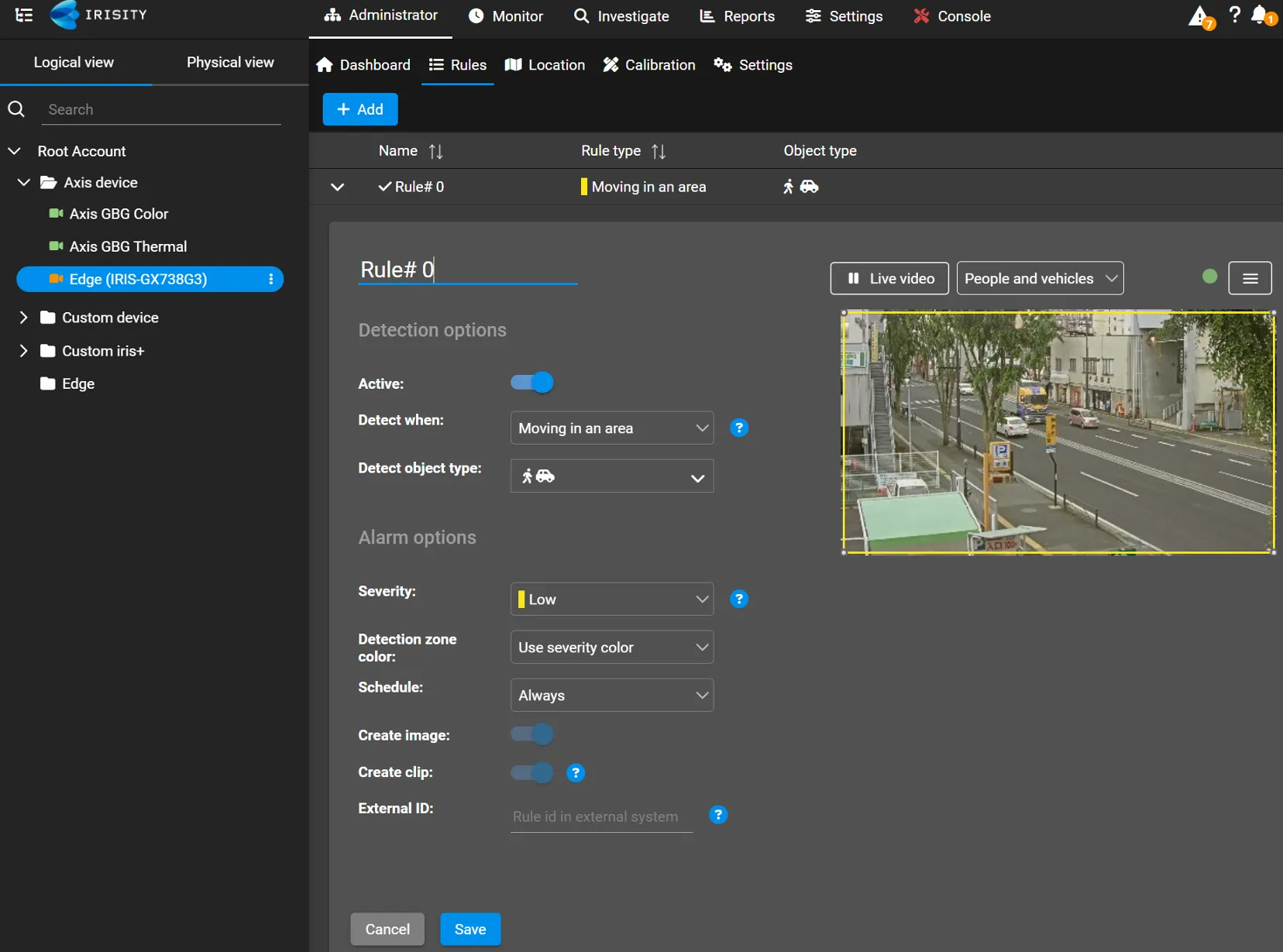Screen dimensions: 1283x952
Task: Open the Detection zone color dropdown
Action: 612,647
